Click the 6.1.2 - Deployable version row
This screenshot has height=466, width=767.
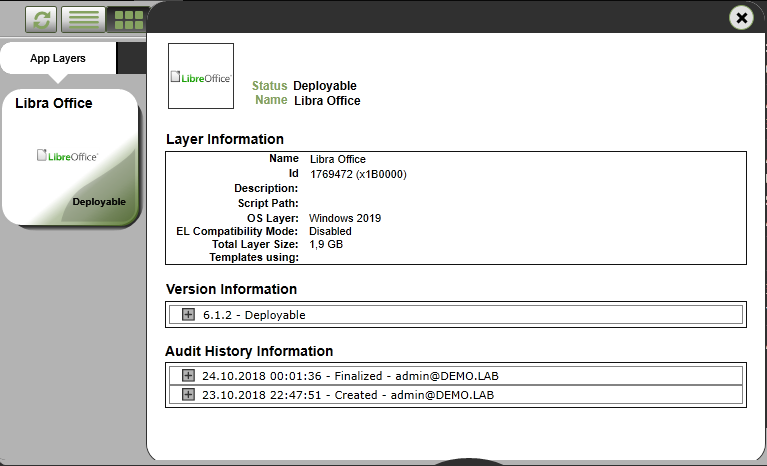pyautogui.click(x=254, y=315)
